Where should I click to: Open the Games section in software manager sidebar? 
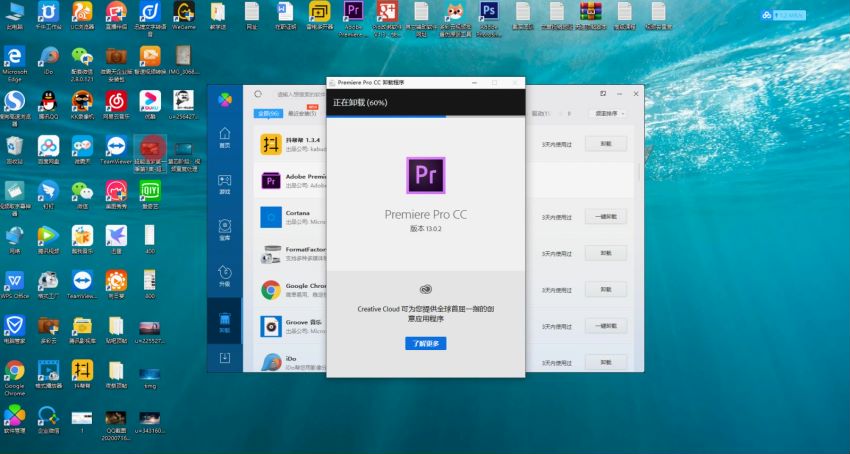coord(224,184)
